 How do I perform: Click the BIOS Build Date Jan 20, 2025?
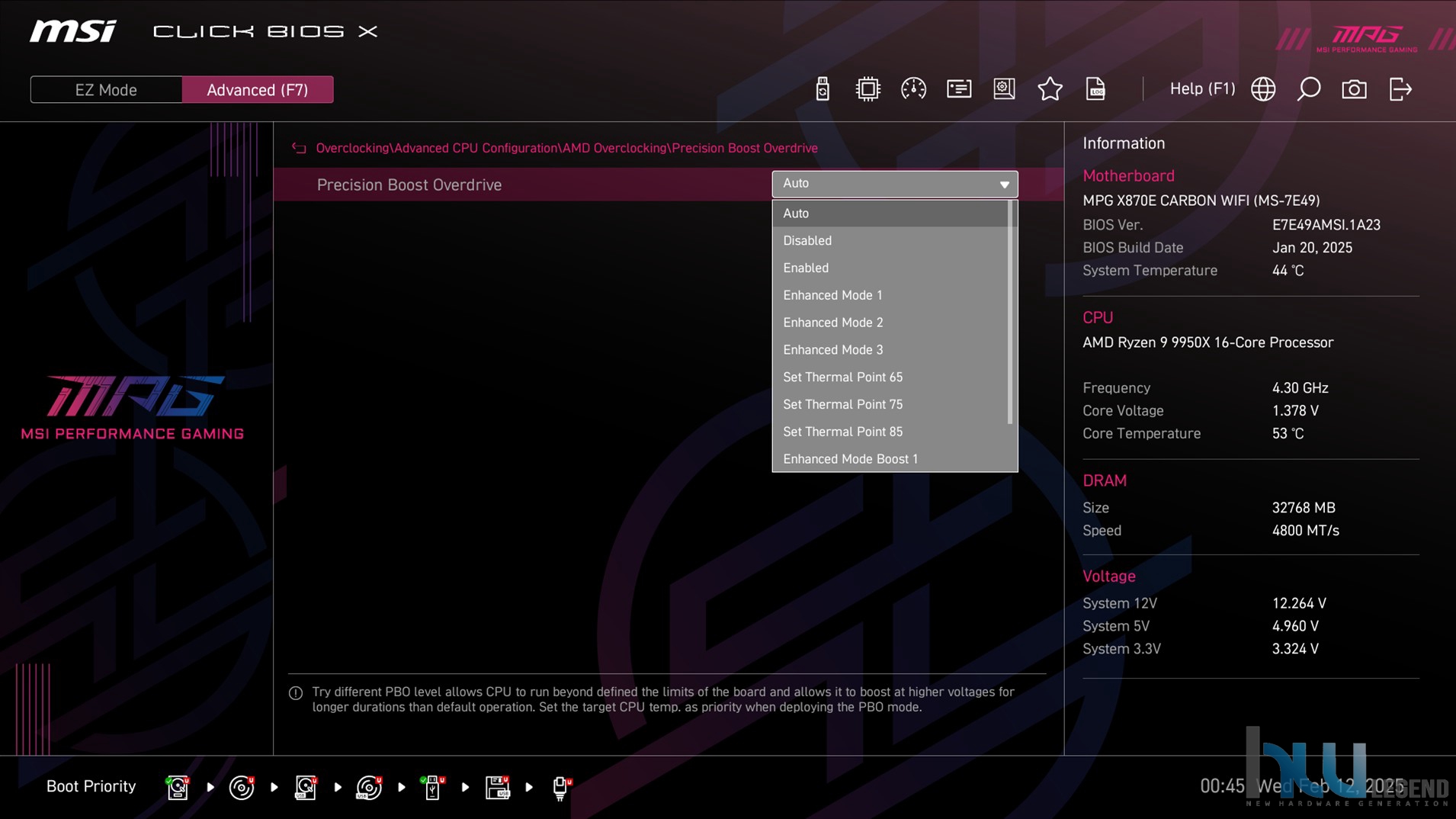pos(1312,248)
